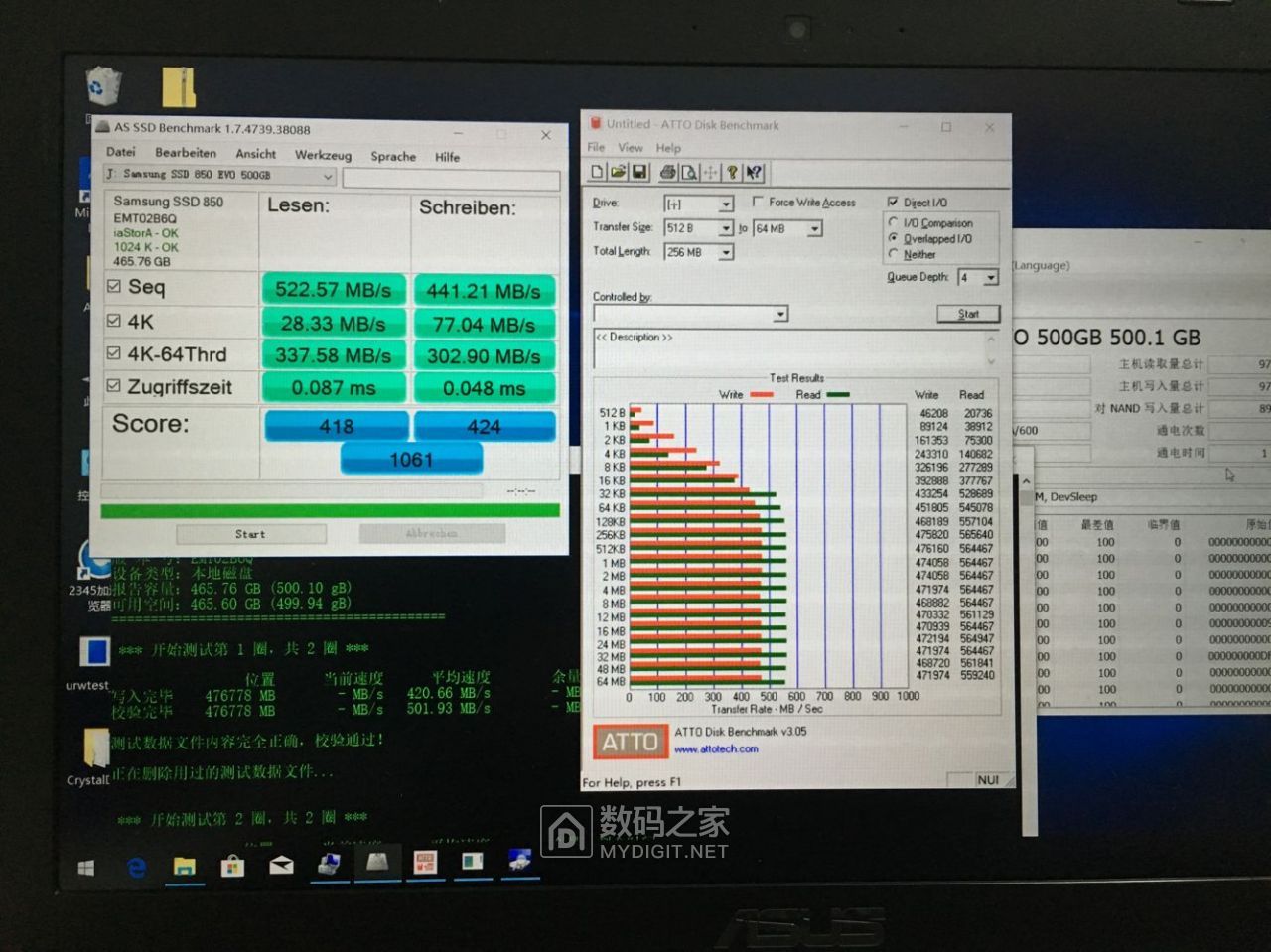Toggle the 4K test checkbox

coord(114,321)
